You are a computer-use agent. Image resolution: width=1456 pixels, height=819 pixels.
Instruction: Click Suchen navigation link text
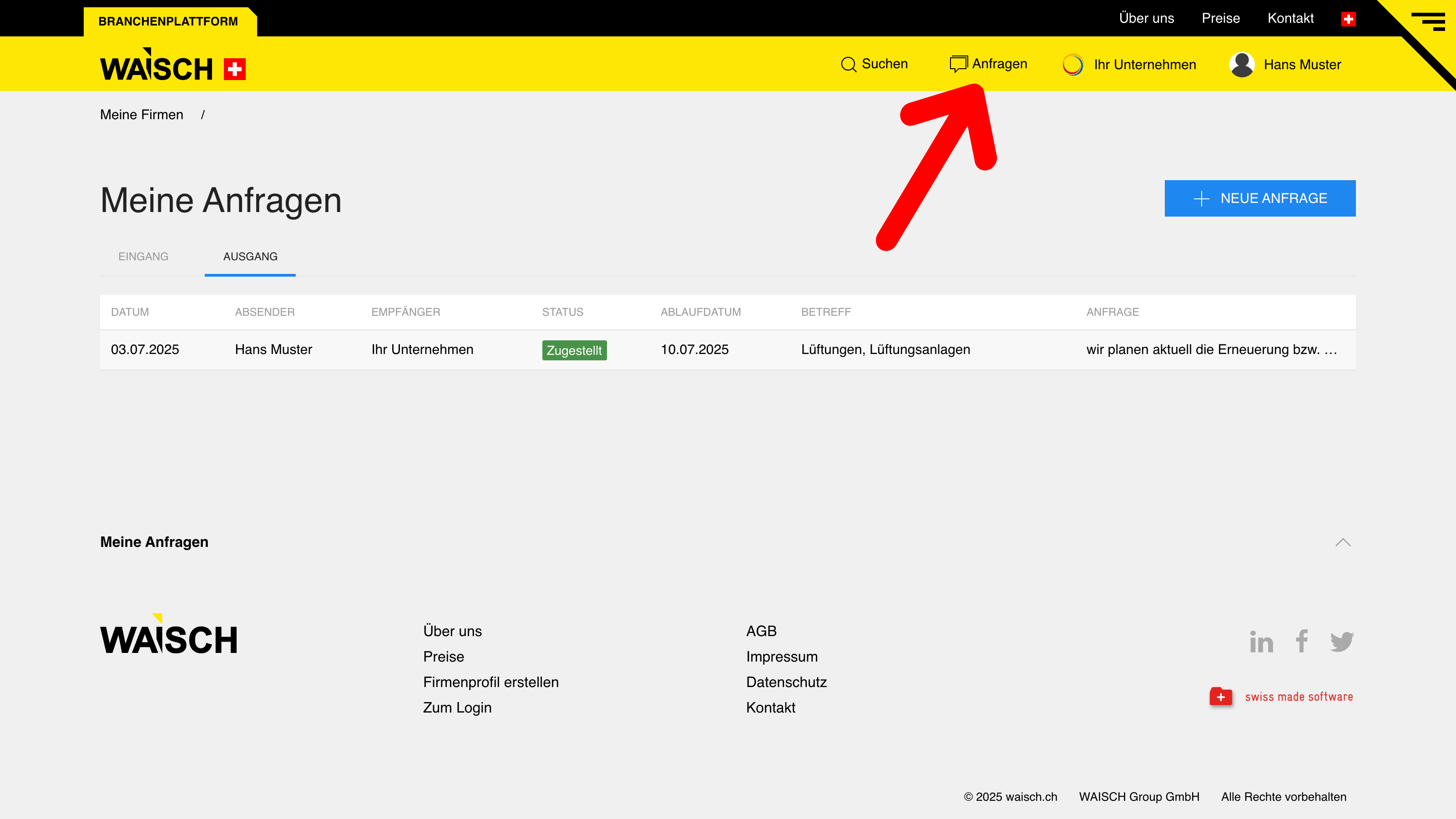[x=885, y=64]
